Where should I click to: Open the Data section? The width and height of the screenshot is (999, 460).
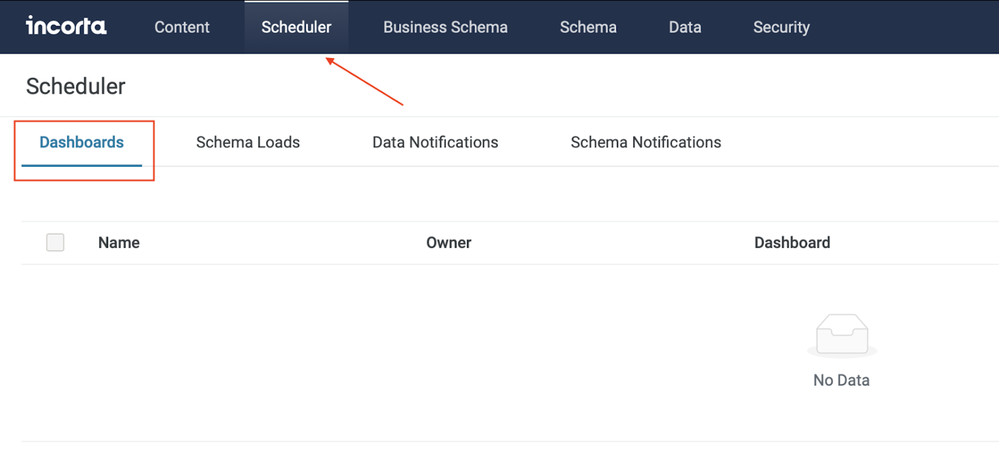coord(685,27)
